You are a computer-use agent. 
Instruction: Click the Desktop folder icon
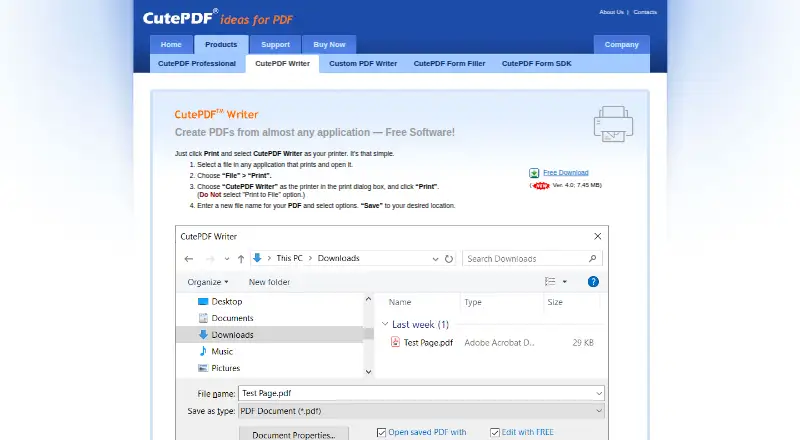click(203, 302)
